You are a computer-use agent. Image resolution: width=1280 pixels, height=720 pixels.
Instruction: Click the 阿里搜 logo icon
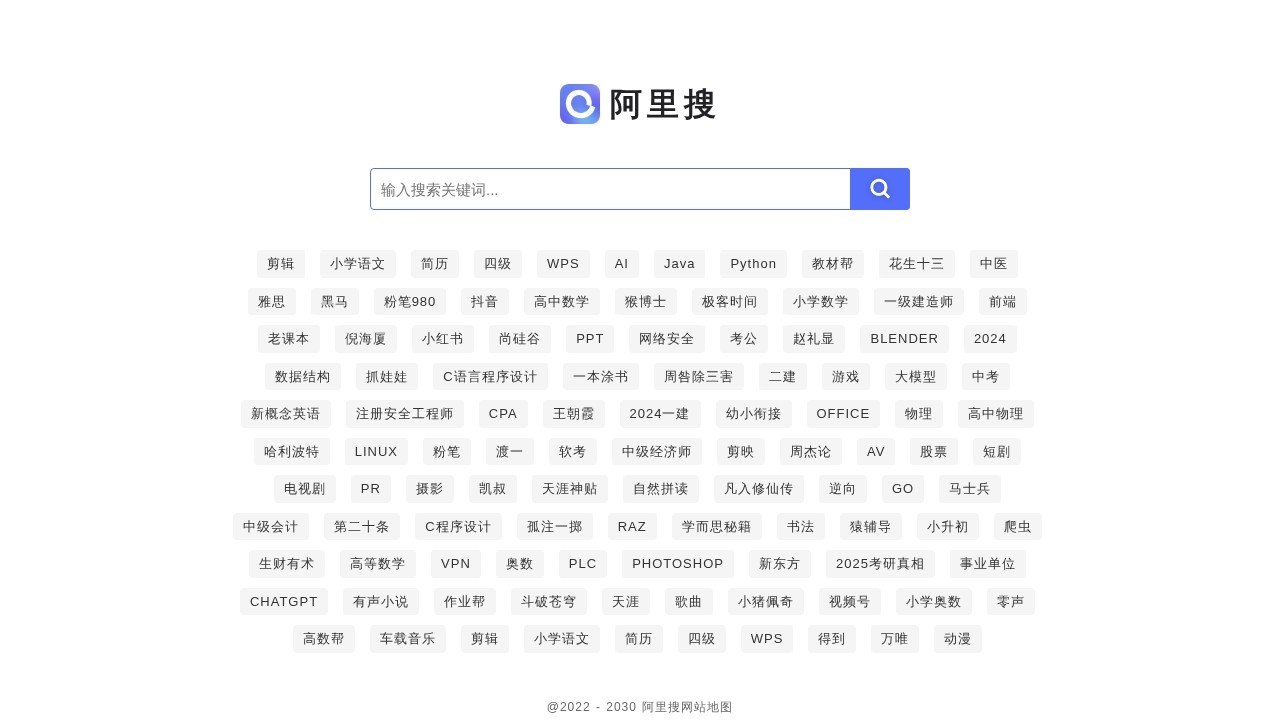pos(580,104)
